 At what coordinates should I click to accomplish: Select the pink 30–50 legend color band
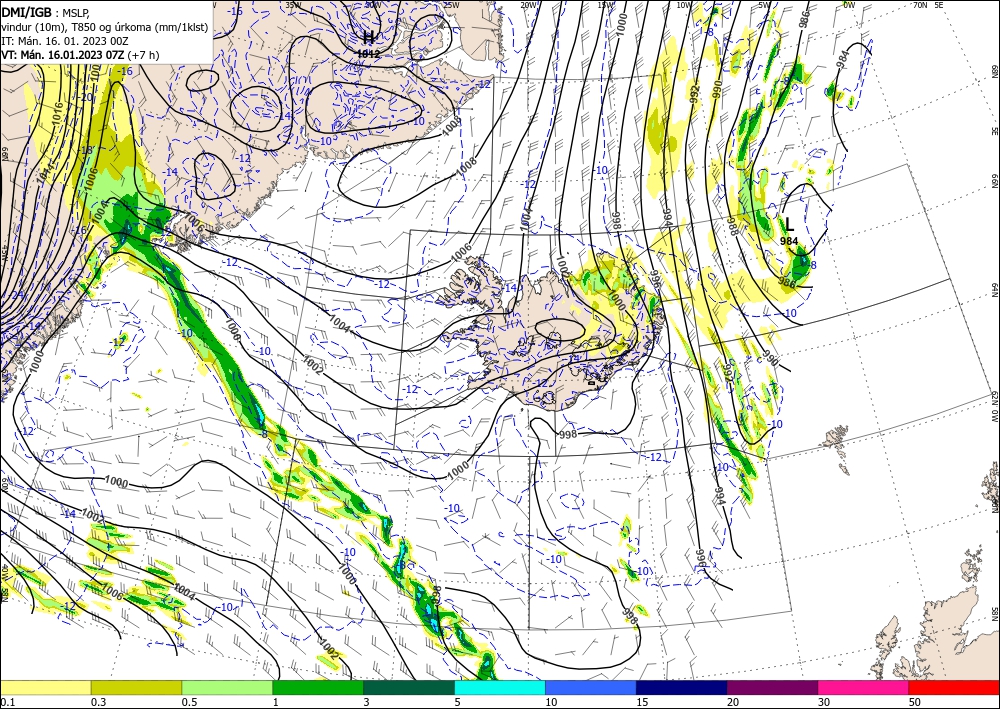point(864,687)
